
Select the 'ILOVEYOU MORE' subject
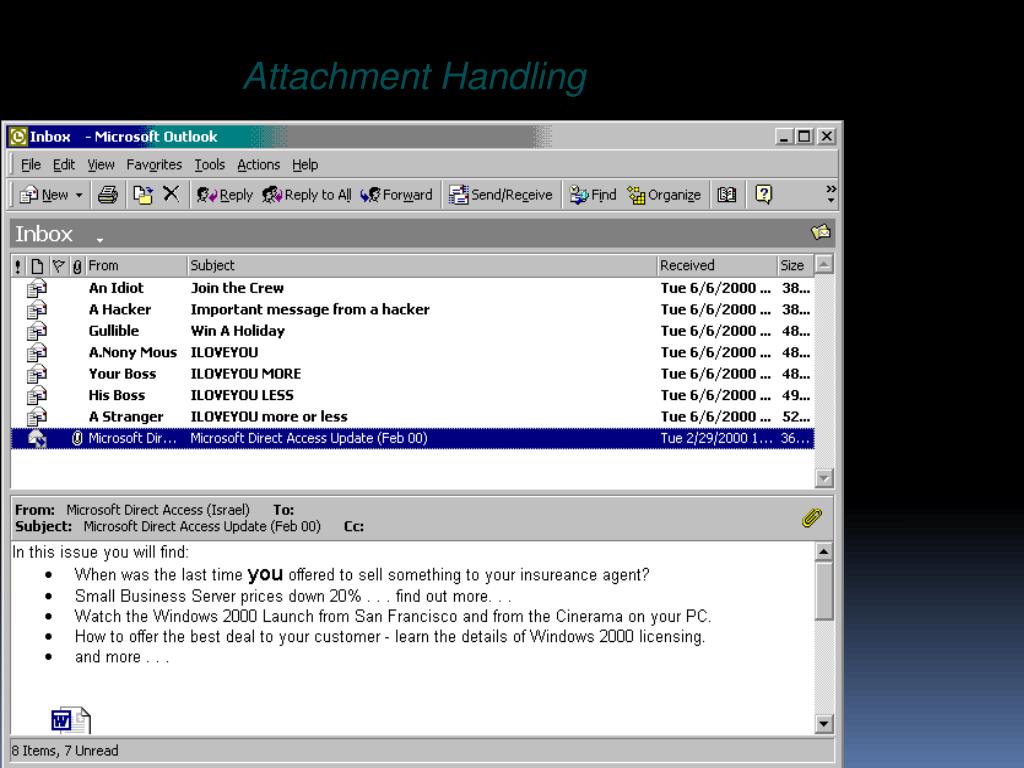tap(246, 374)
